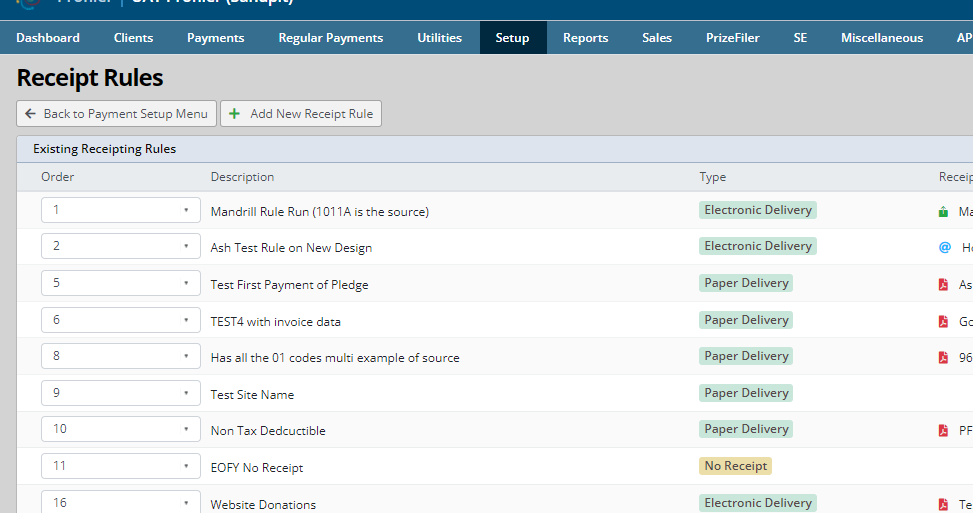Open order dropdown for Mandrill Rule Run
Viewport: 973px width, 513px height.
coord(121,210)
